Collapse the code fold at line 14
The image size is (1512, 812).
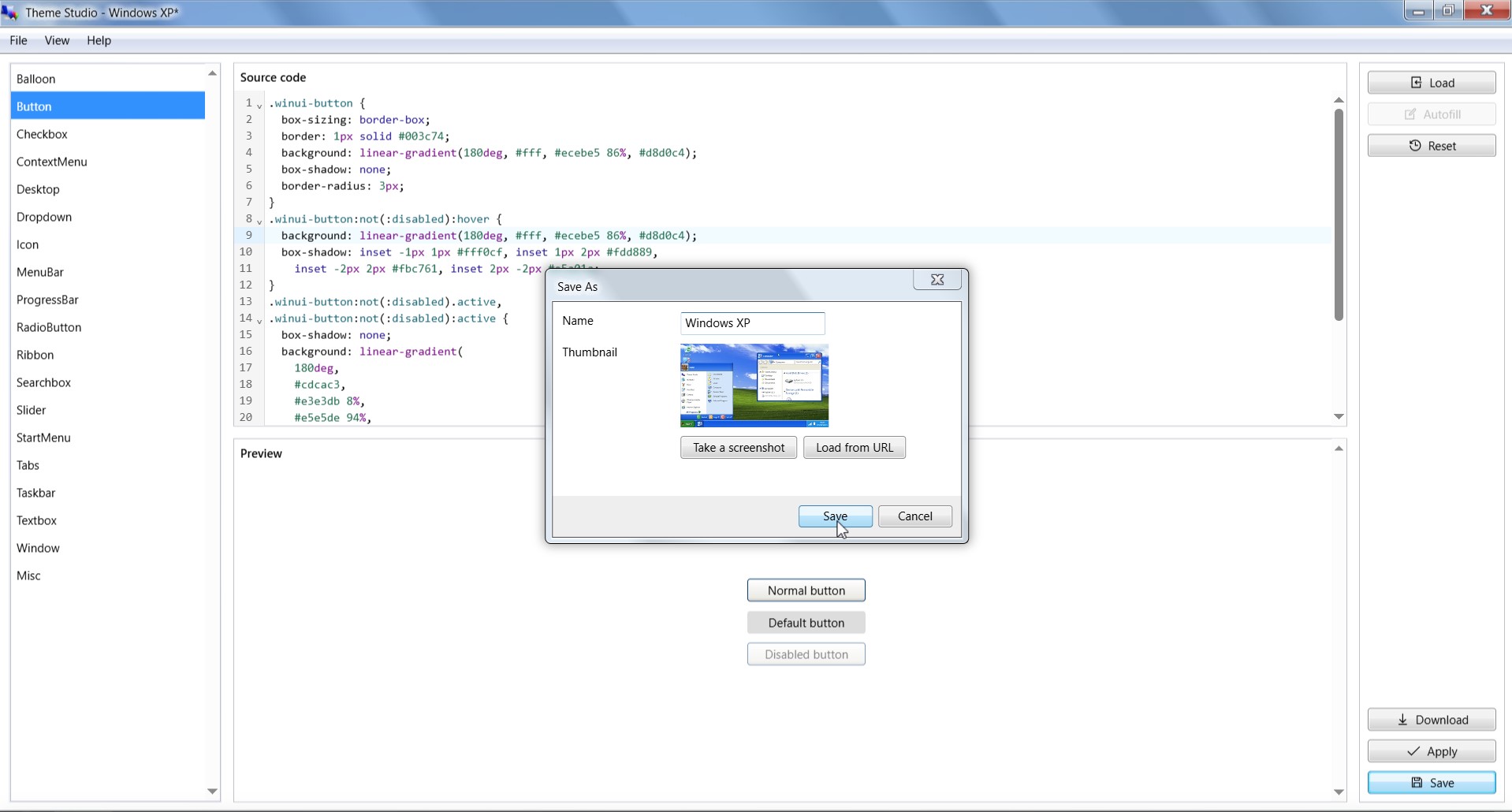(259, 321)
